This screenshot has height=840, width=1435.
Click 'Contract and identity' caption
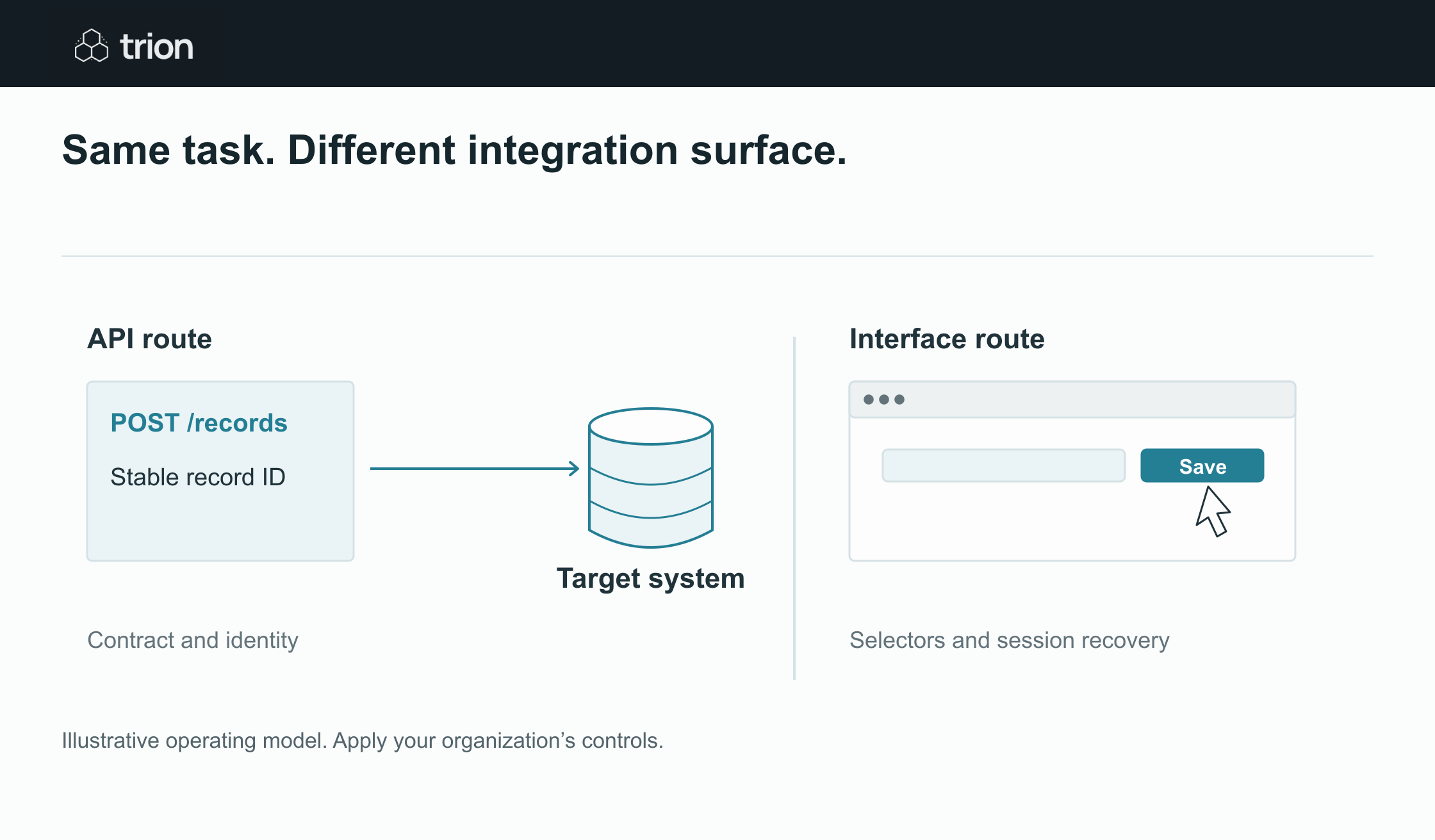[x=193, y=640]
